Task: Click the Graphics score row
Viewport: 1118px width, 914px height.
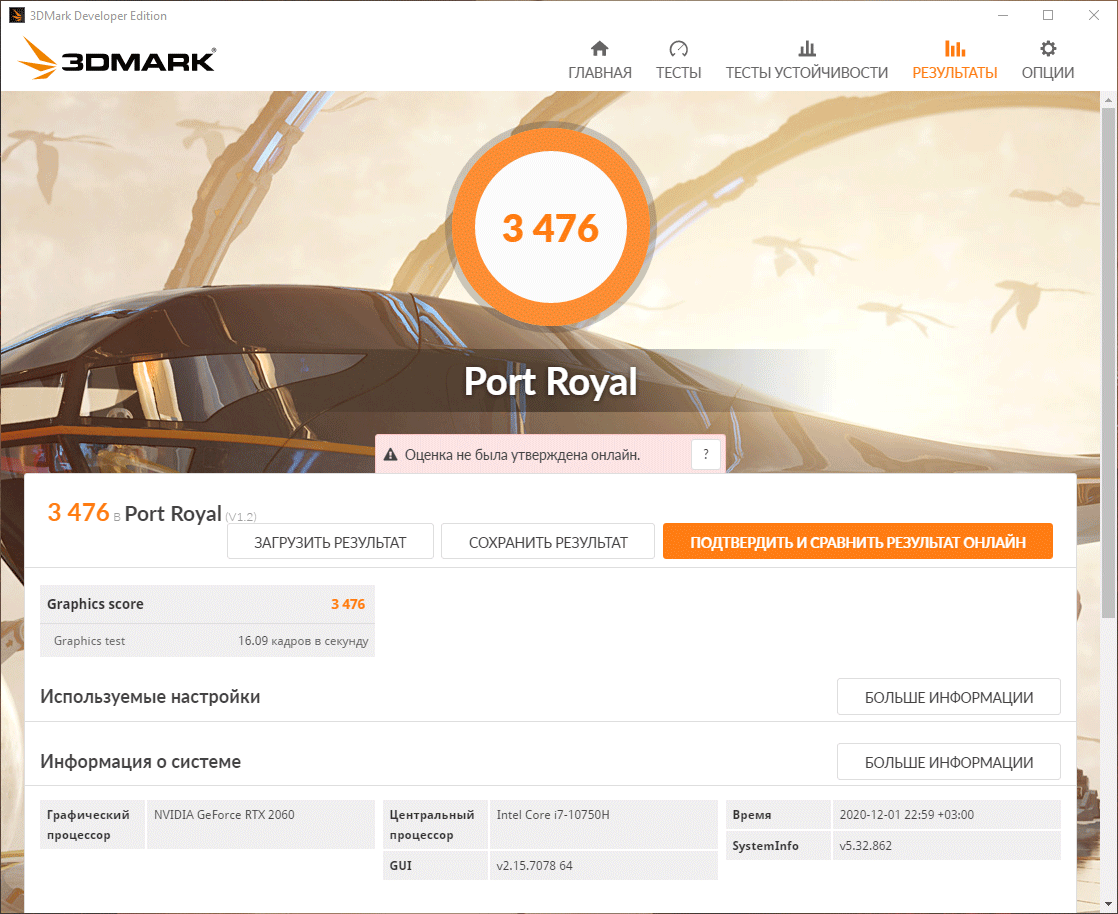Action: [x=207, y=604]
